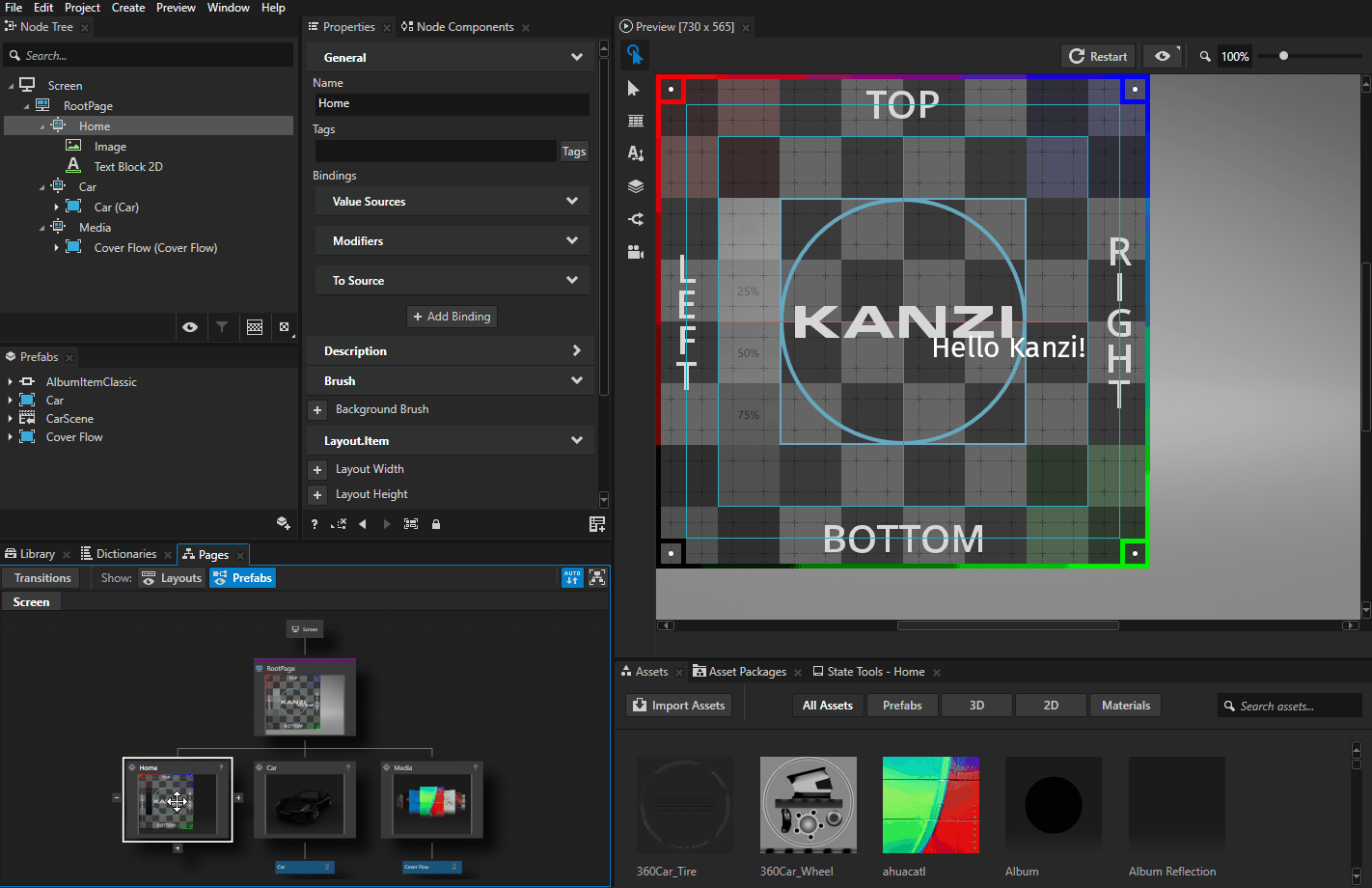Select the arrow pointer tool in preview toolbar

pyautogui.click(x=634, y=89)
